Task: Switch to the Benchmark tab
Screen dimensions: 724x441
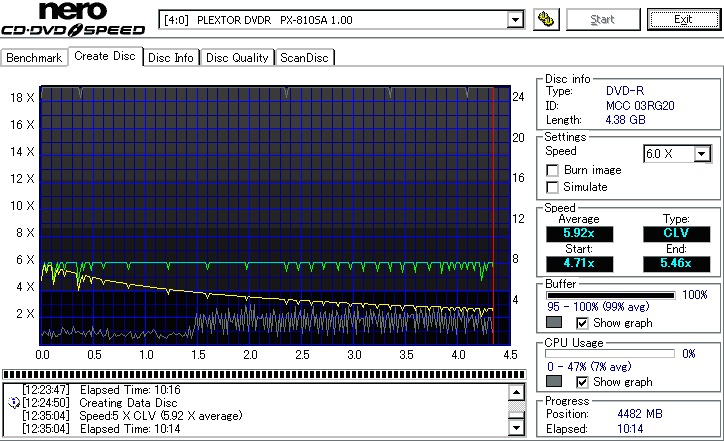Action: pyautogui.click(x=35, y=58)
